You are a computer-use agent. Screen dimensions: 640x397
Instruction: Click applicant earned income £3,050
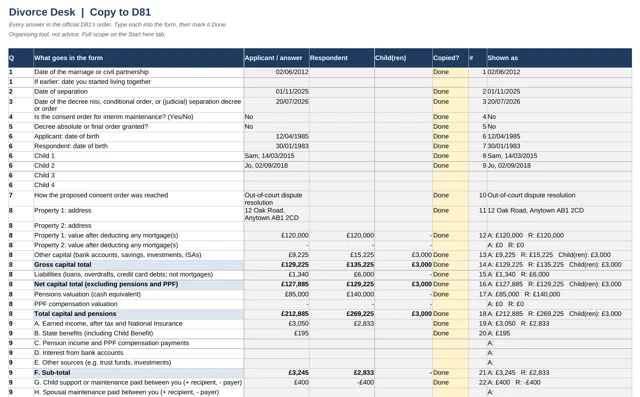[x=276, y=324]
